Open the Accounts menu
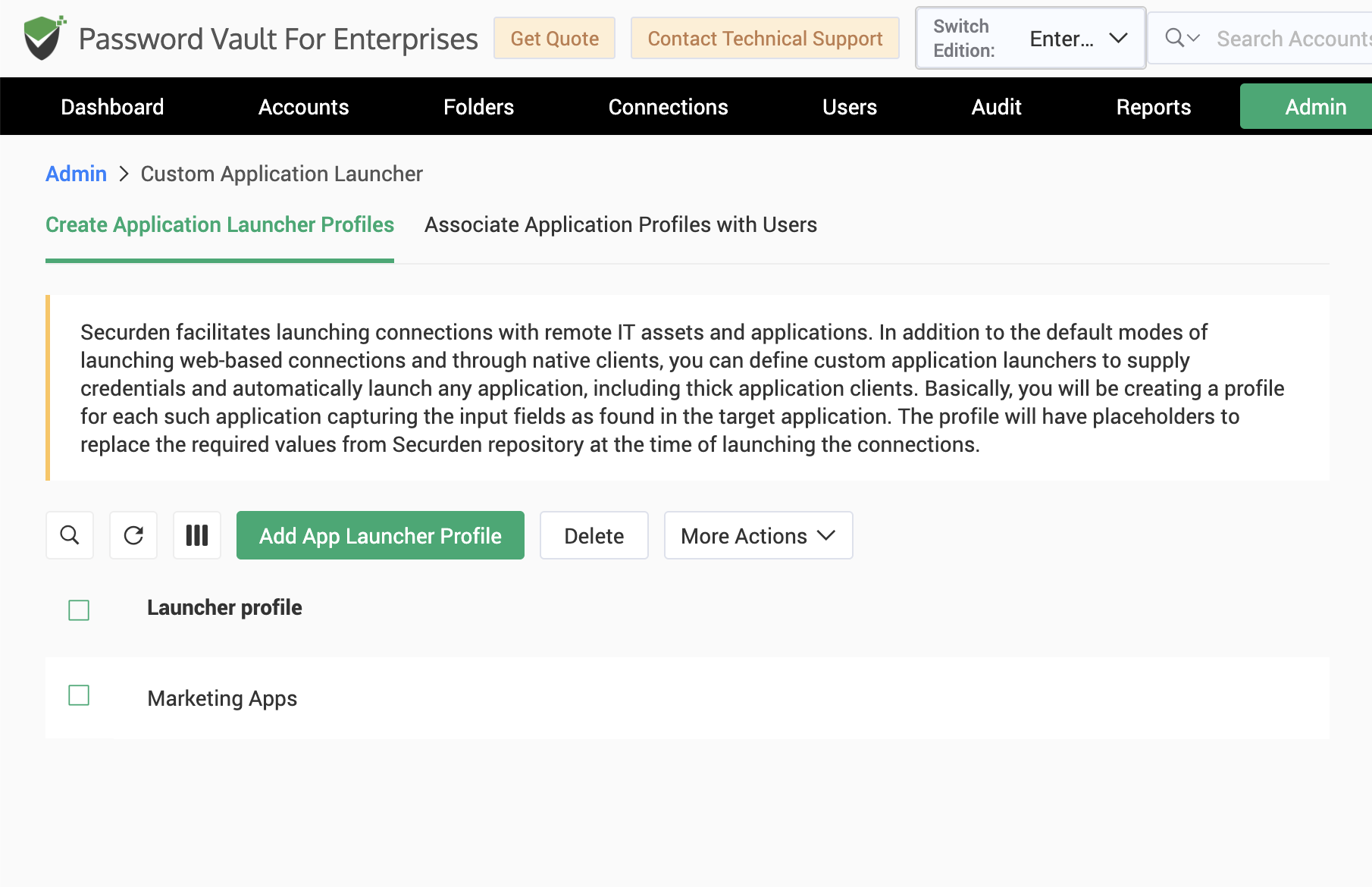The width and height of the screenshot is (1372, 887). [x=304, y=107]
